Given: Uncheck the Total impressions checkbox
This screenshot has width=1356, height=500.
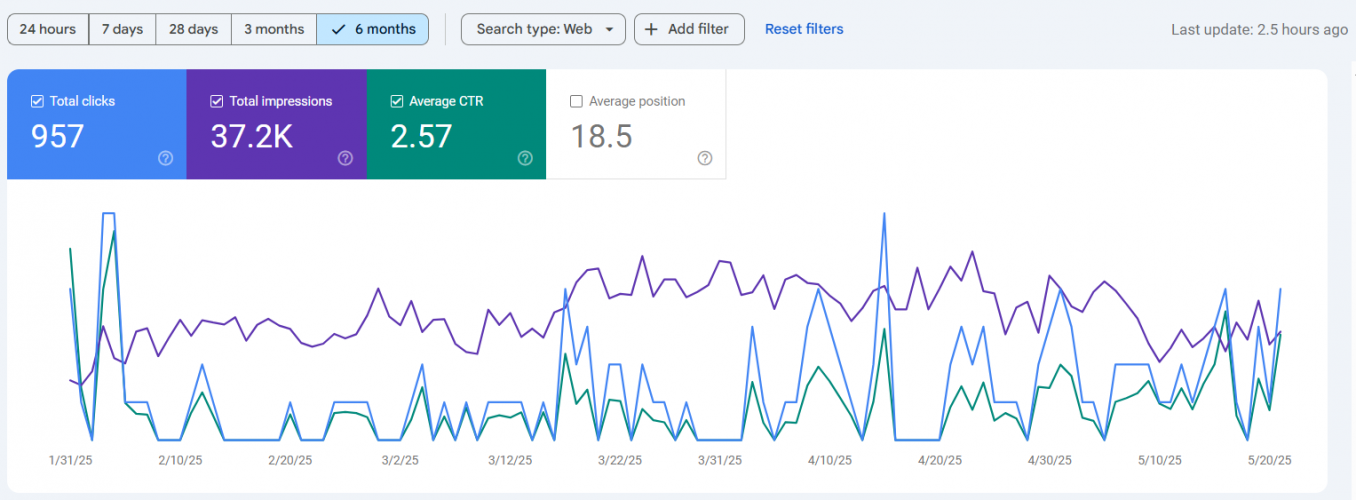Looking at the screenshot, I should click(216, 101).
